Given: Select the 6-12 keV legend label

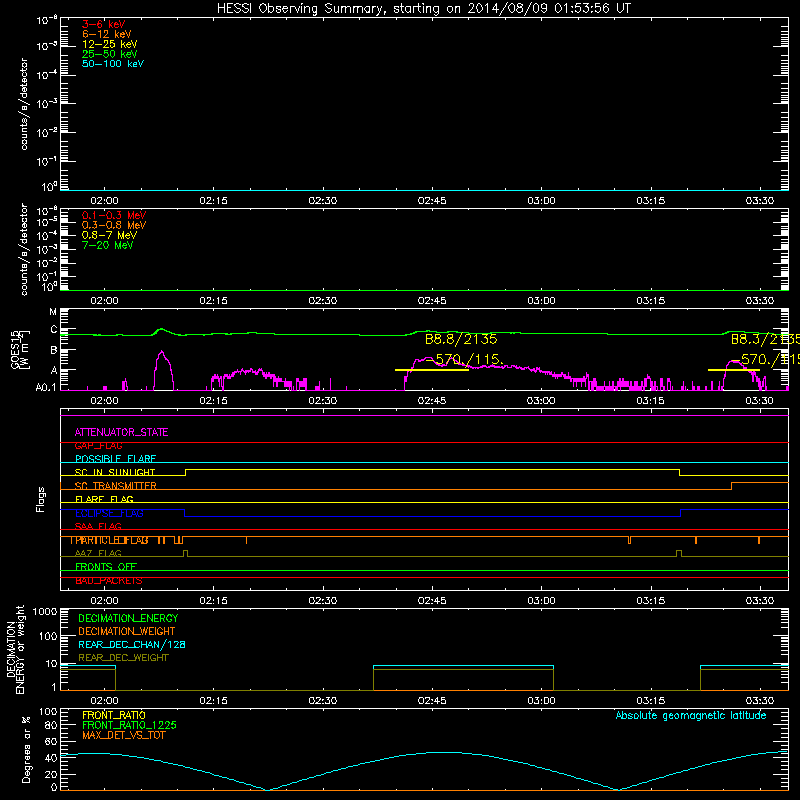Looking at the screenshot, I should coord(106,34).
